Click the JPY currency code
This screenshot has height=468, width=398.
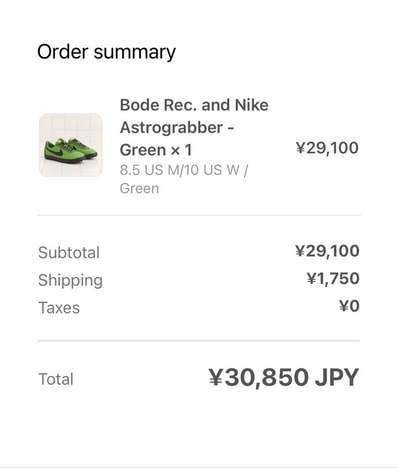337,377
